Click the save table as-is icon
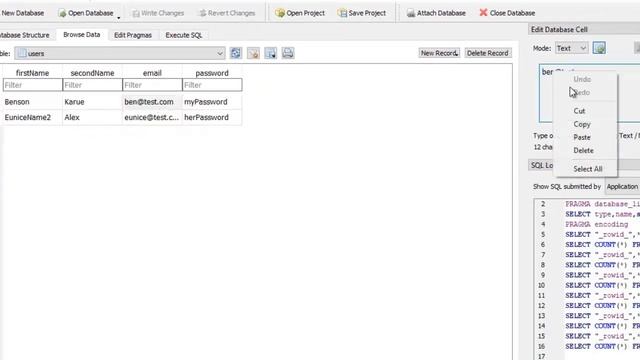This screenshot has height=360, width=640. pos(270,53)
